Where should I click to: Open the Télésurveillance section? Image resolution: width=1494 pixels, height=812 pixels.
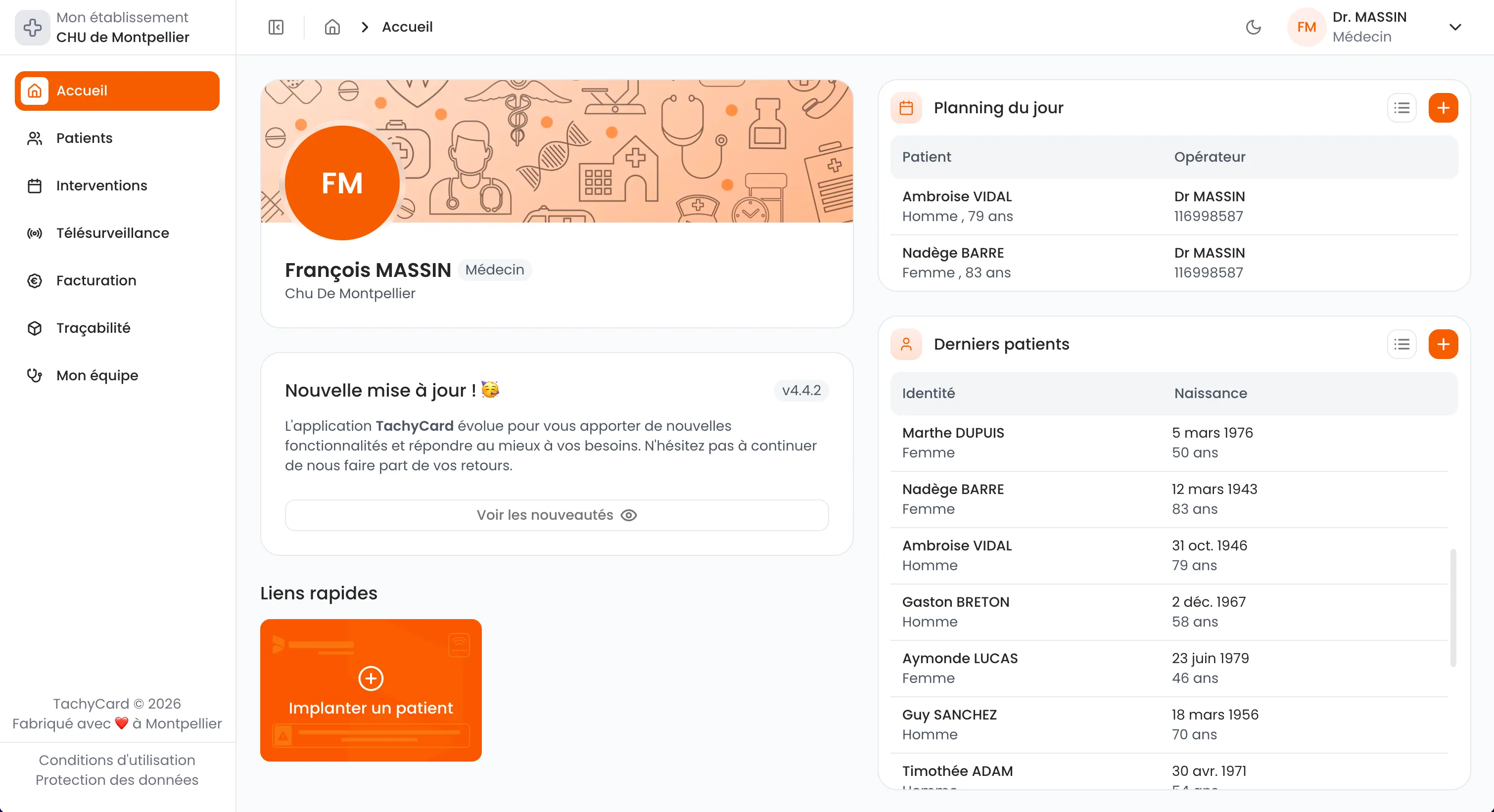pyautogui.click(x=117, y=233)
